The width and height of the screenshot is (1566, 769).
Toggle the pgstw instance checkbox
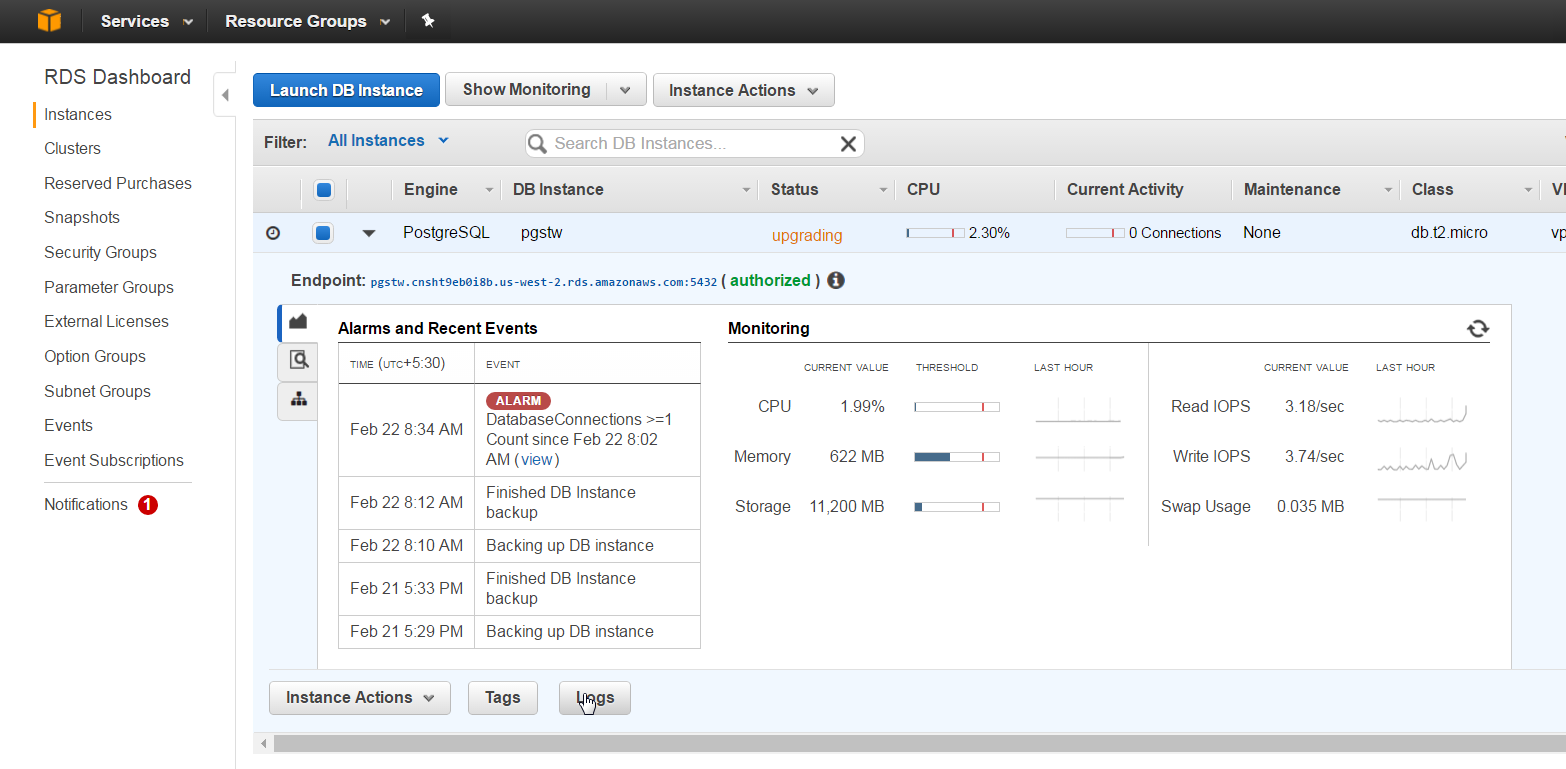pyautogui.click(x=322, y=233)
